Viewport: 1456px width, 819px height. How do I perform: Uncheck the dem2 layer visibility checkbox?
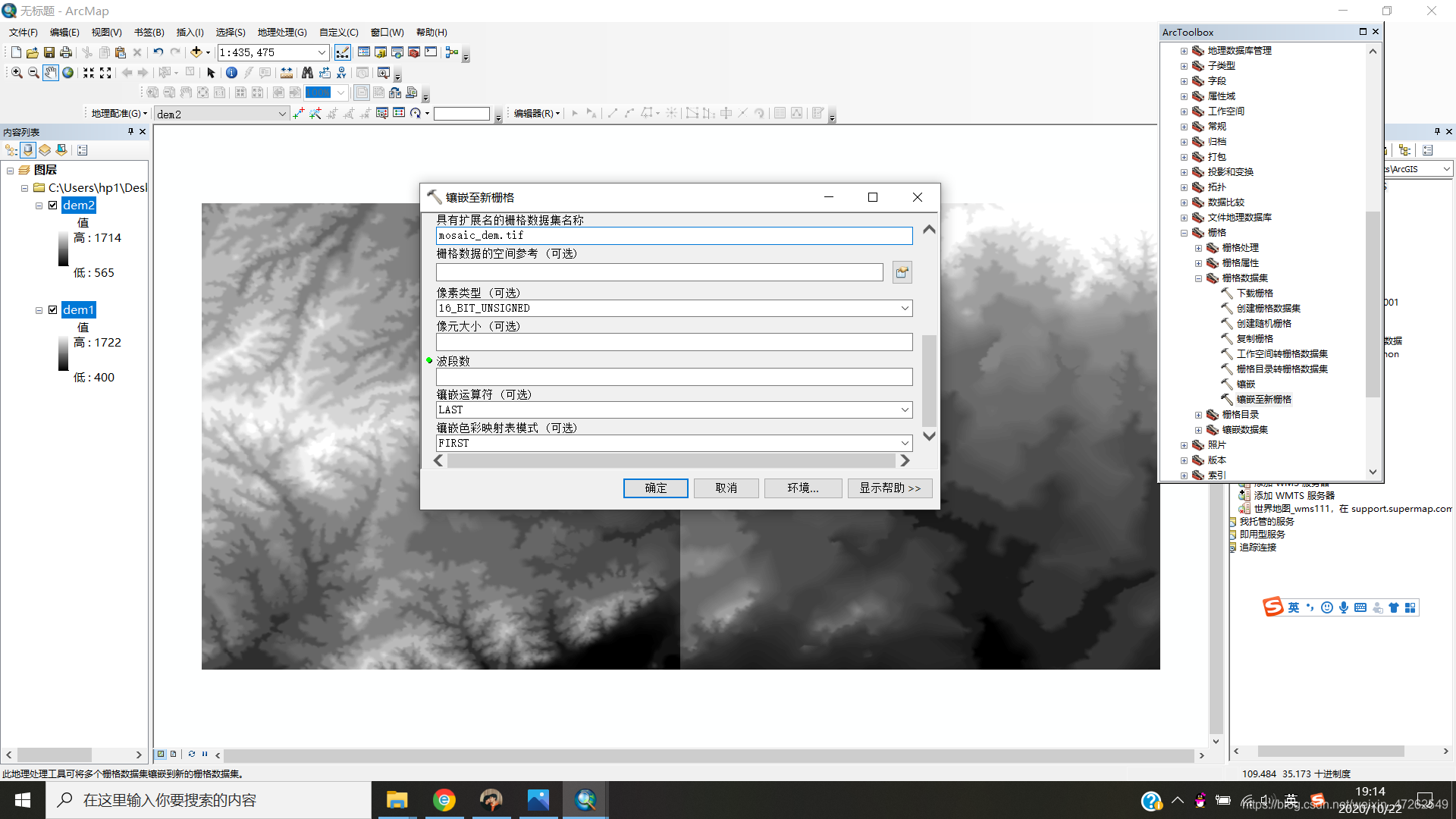pos(53,206)
